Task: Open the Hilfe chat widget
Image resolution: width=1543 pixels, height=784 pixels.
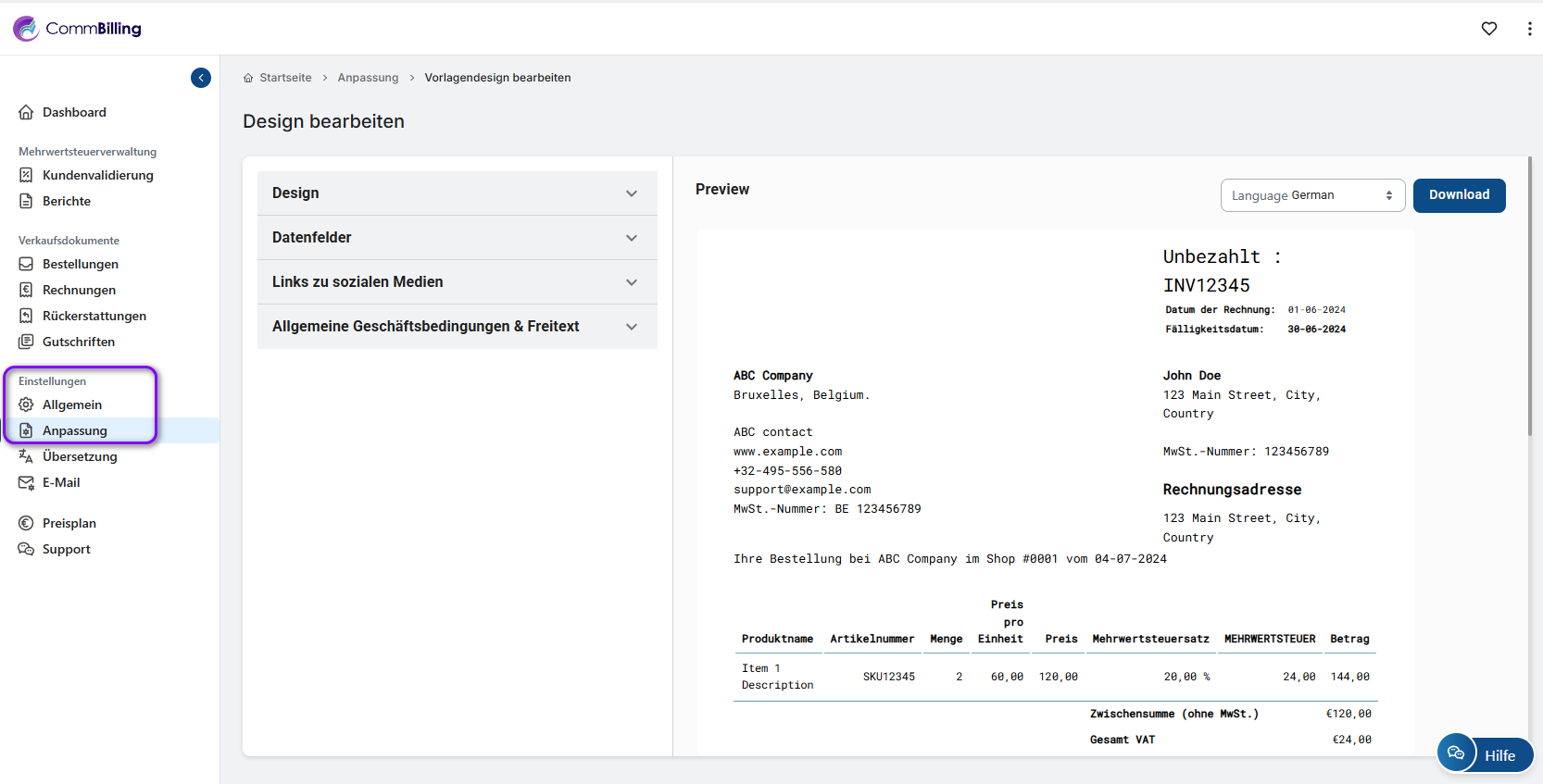Action: pos(1485,754)
